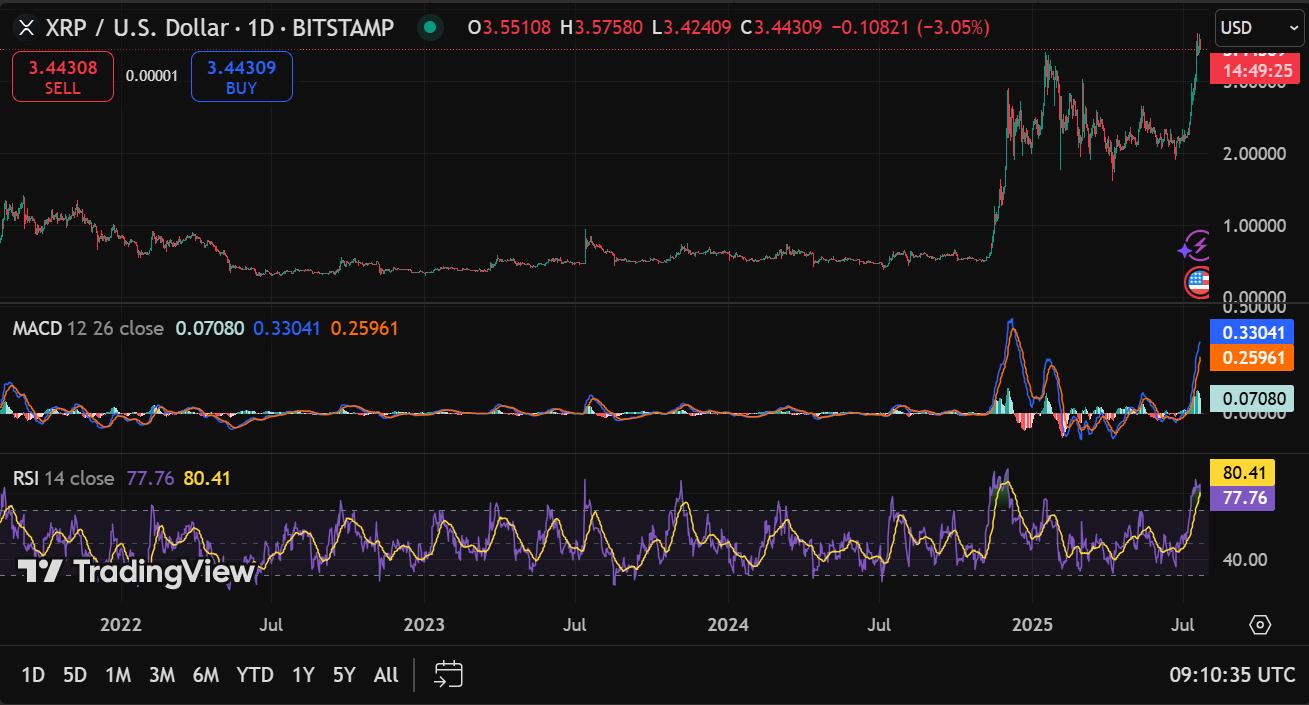
Task: Open chart settings hexagon icon
Action: [x=1260, y=625]
